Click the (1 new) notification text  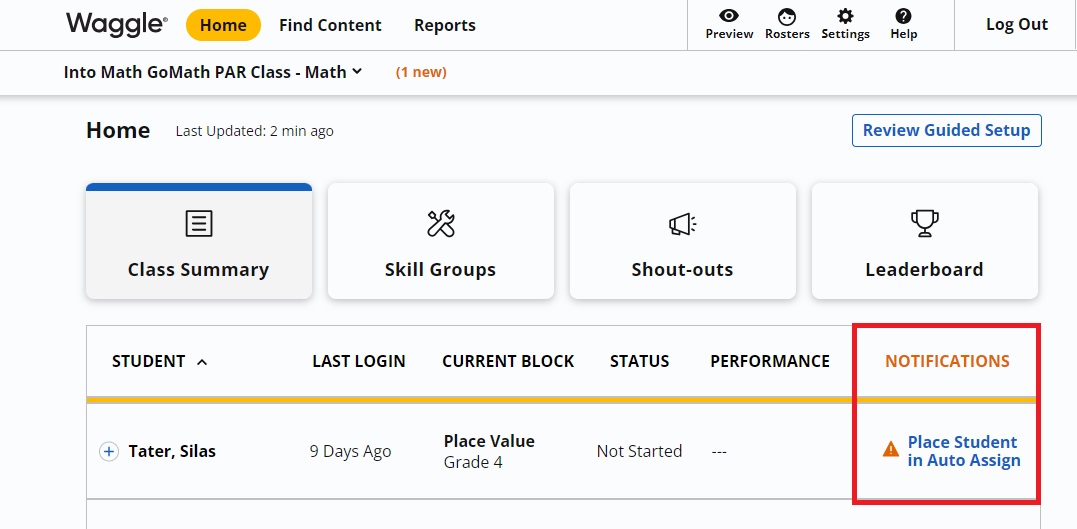[421, 72]
